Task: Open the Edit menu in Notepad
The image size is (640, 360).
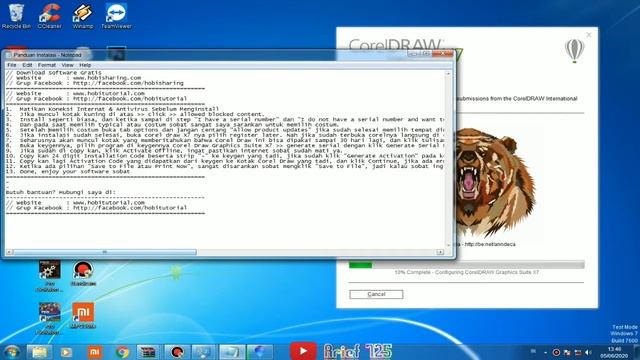Action: click(x=27, y=65)
